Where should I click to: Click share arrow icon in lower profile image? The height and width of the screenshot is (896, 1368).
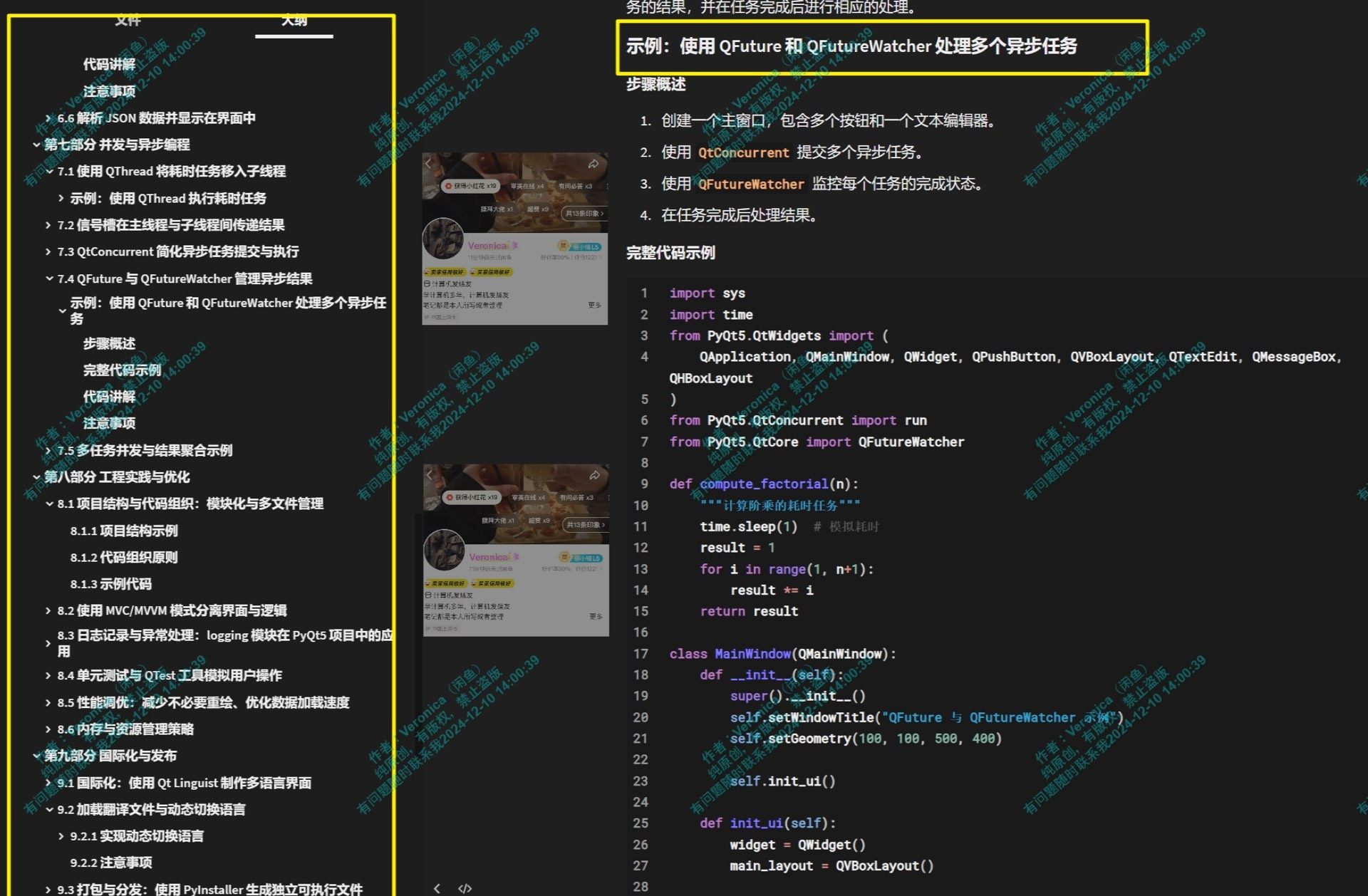pos(594,475)
